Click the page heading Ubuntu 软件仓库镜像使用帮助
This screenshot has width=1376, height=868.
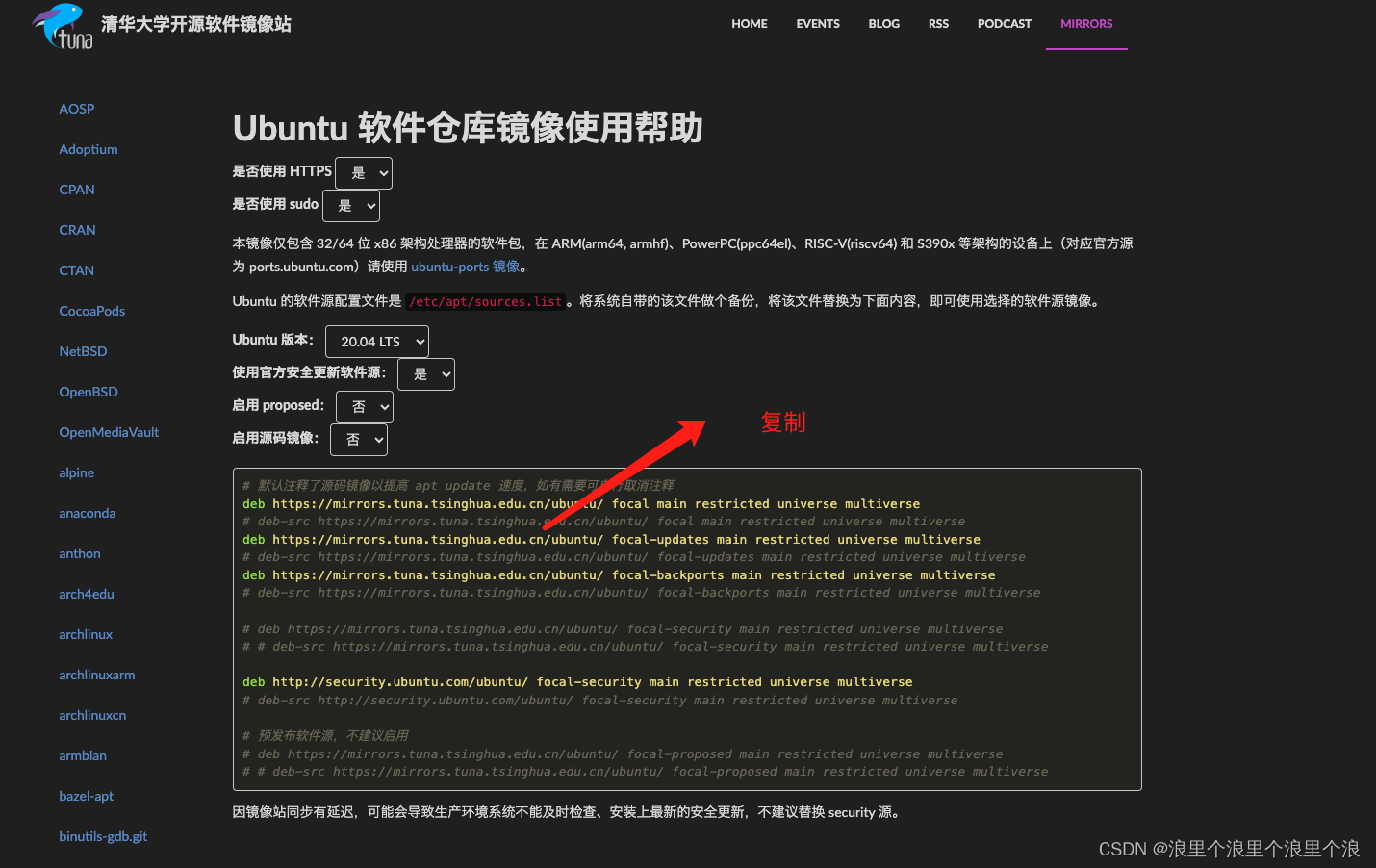(468, 127)
